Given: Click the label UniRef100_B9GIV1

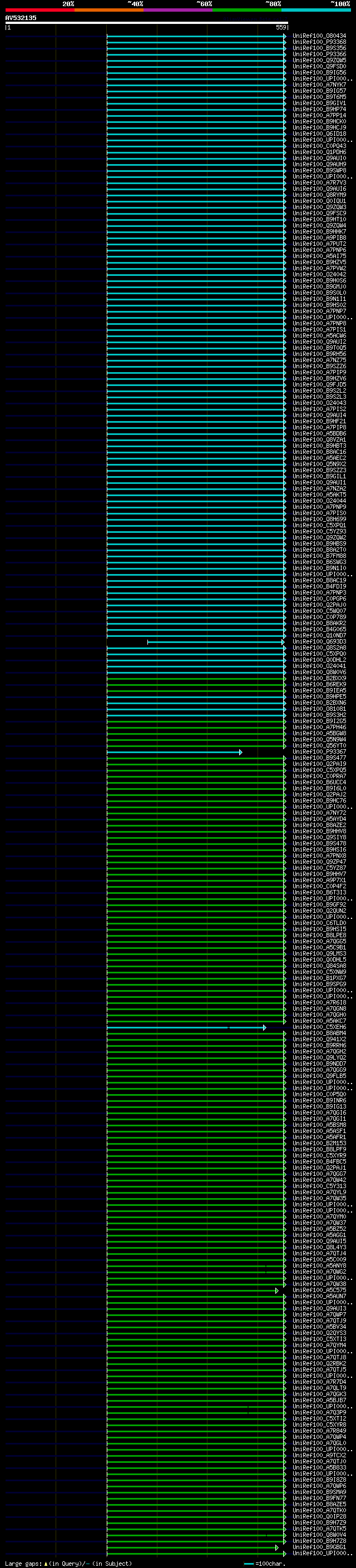Looking at the screenshot, I should [x=319, y=103].
